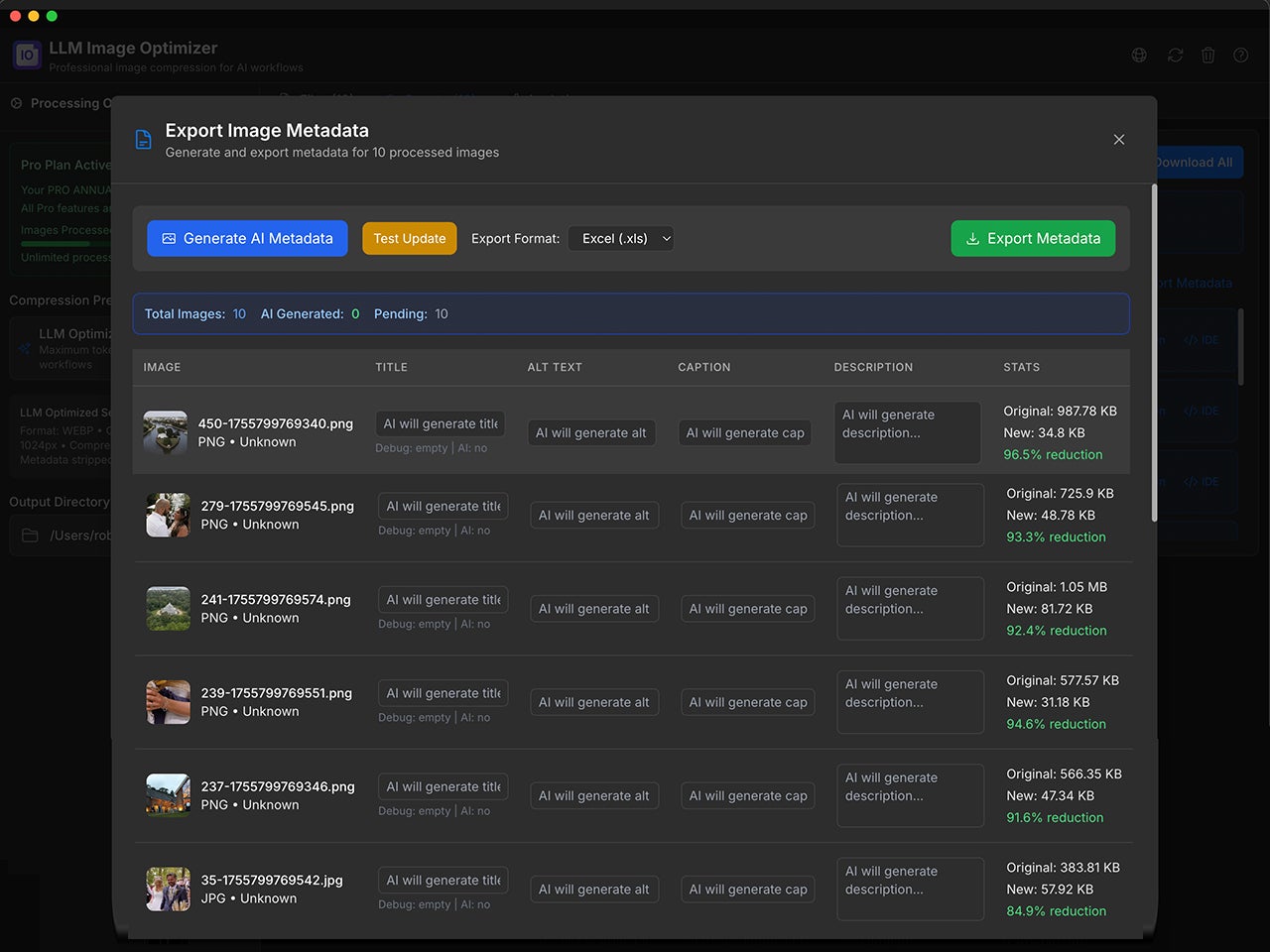Viewport: 1270px width, 952px height.
Task: Click the green Export Metadata button
Action: pos(1033,238)
